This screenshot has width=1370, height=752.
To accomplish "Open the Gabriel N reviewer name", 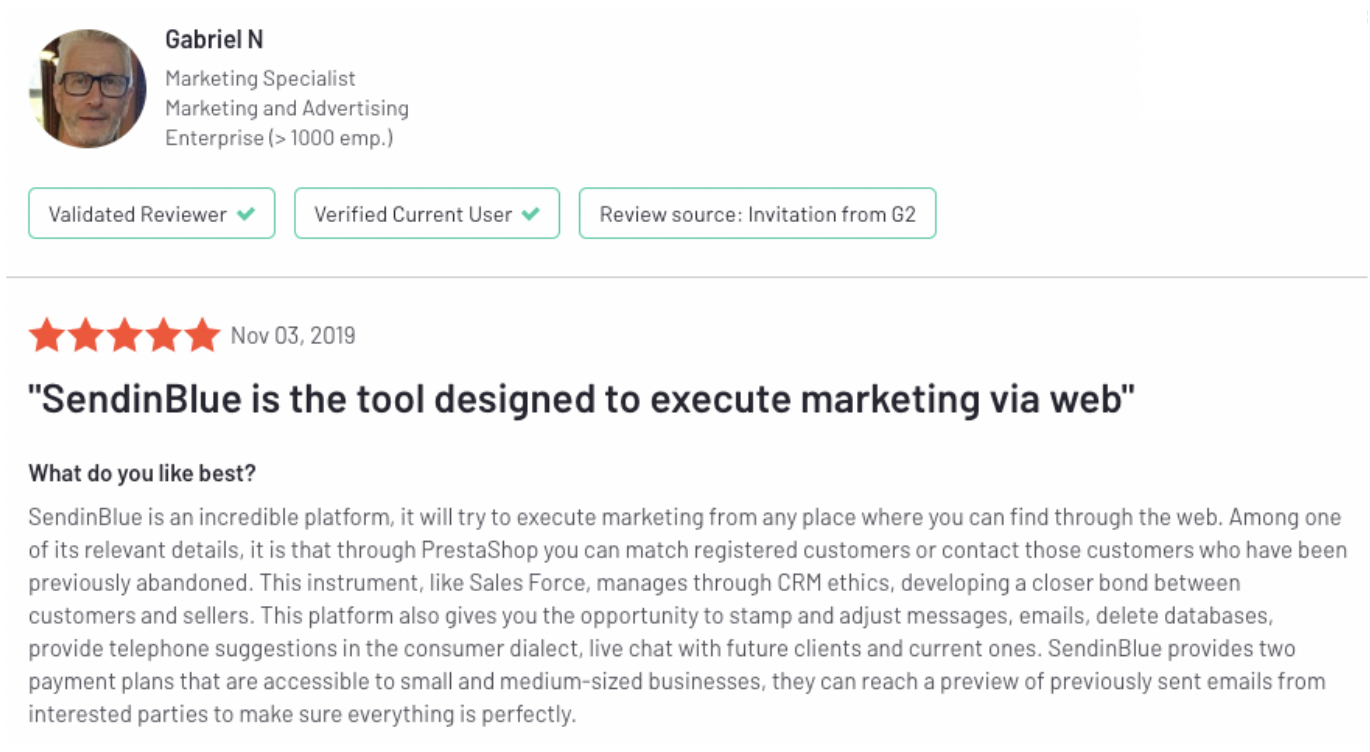I will 214,40.
